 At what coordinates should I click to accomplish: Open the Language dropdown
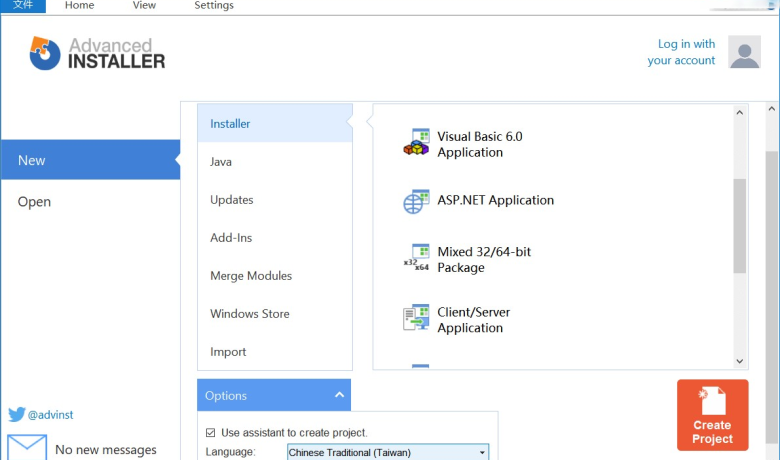pos(388,453)
